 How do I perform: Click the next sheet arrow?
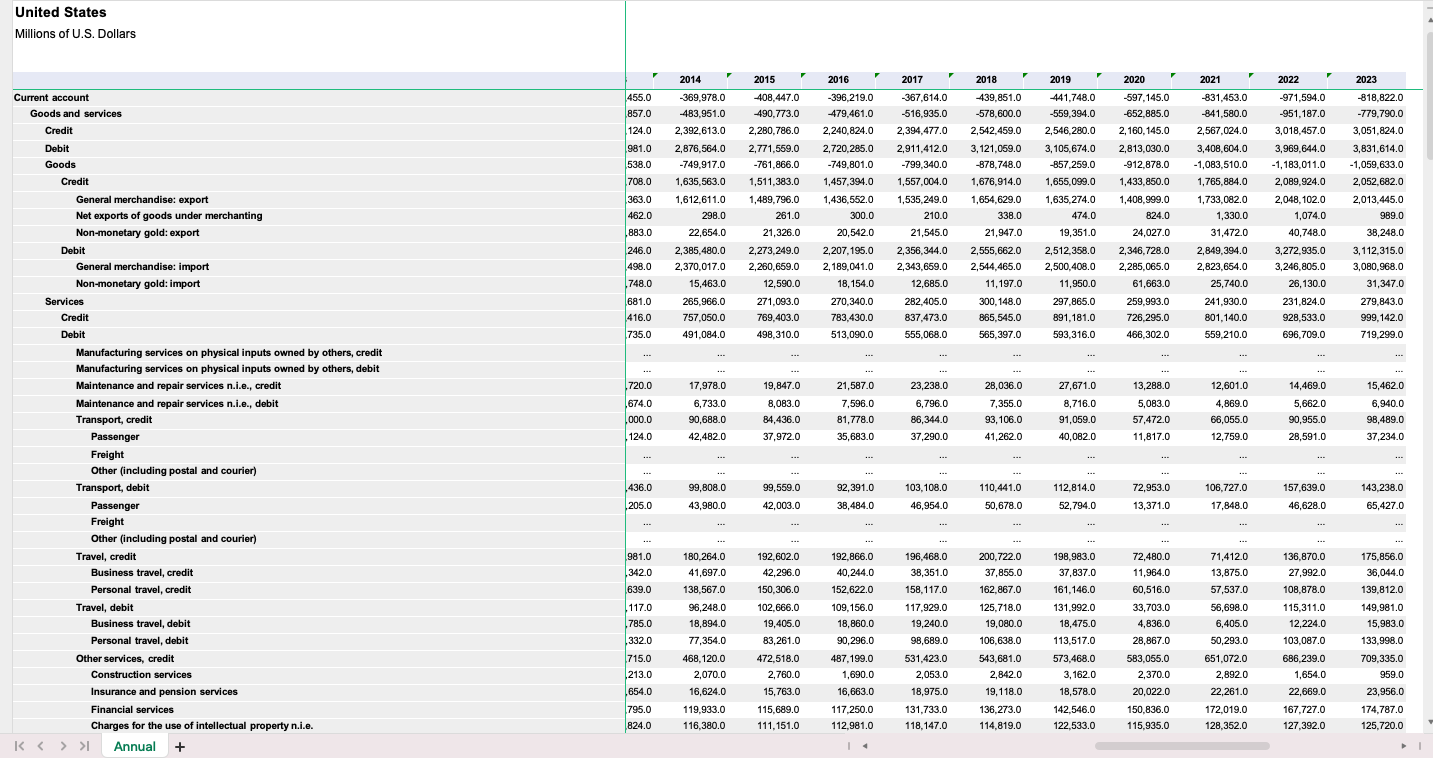coord(63,746)
